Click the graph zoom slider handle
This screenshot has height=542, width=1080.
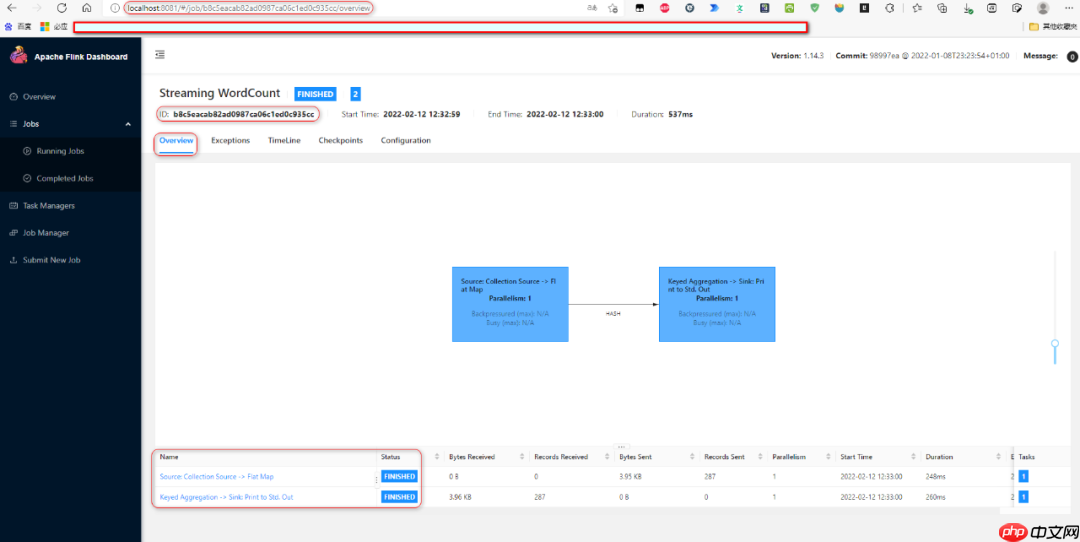[1054, 344]
